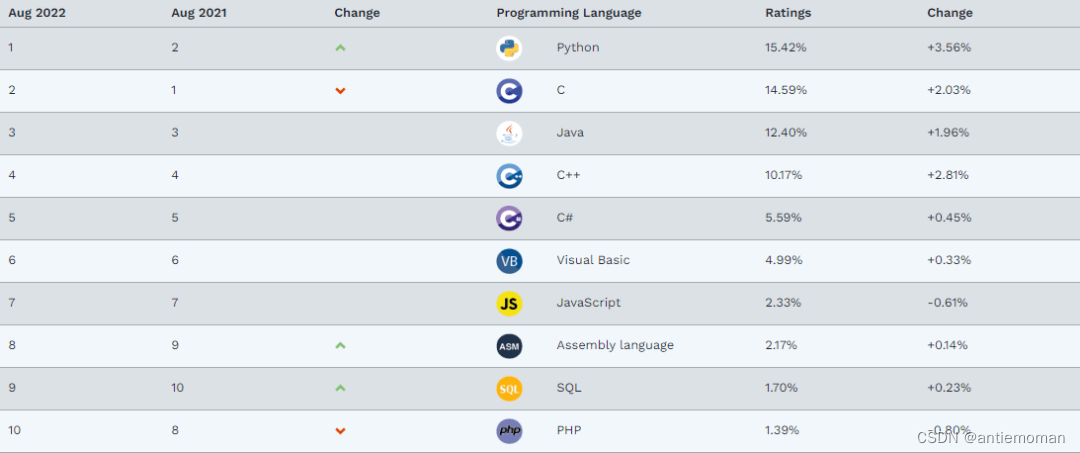Click the Python logo icon
The height and width of the screenshot is (453, 1080).
tap(509, 48)
